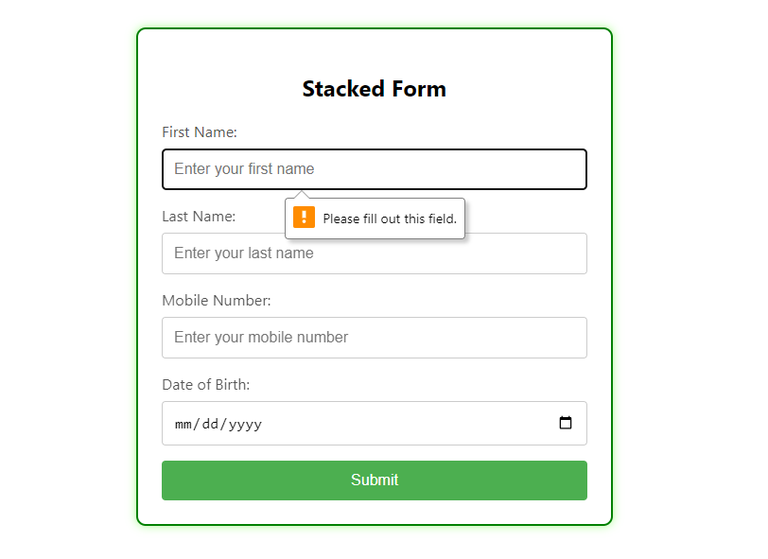Open the date picker calendar icon

click(x=565, y=423)
